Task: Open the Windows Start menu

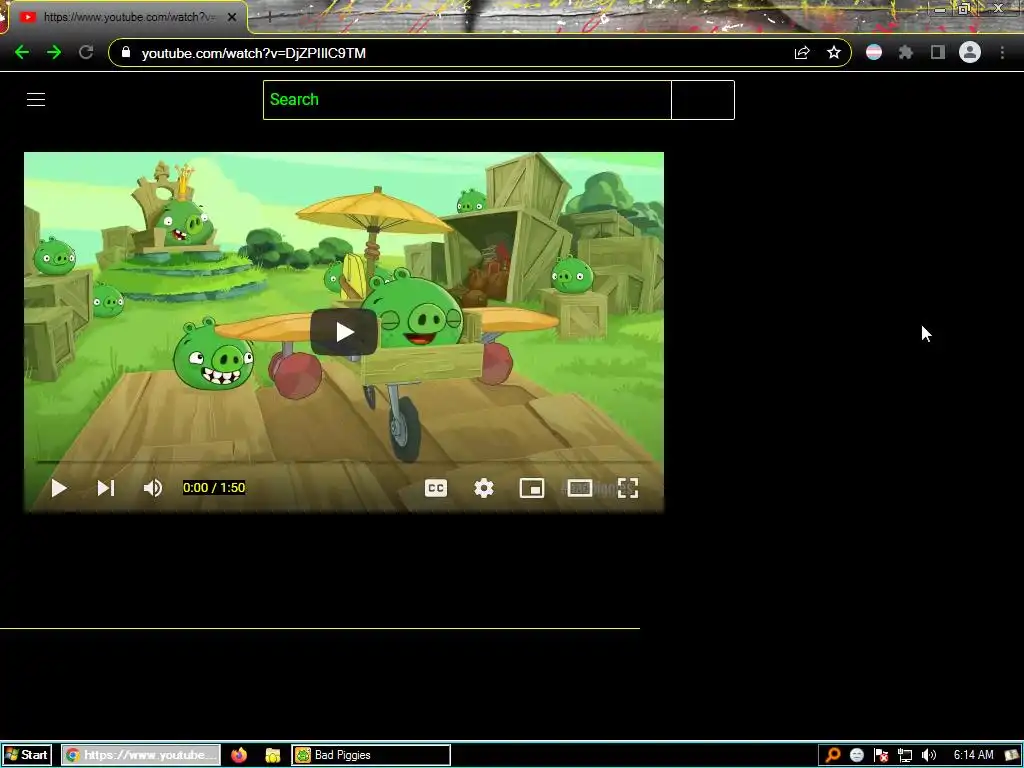Action: tap(27, 755)
